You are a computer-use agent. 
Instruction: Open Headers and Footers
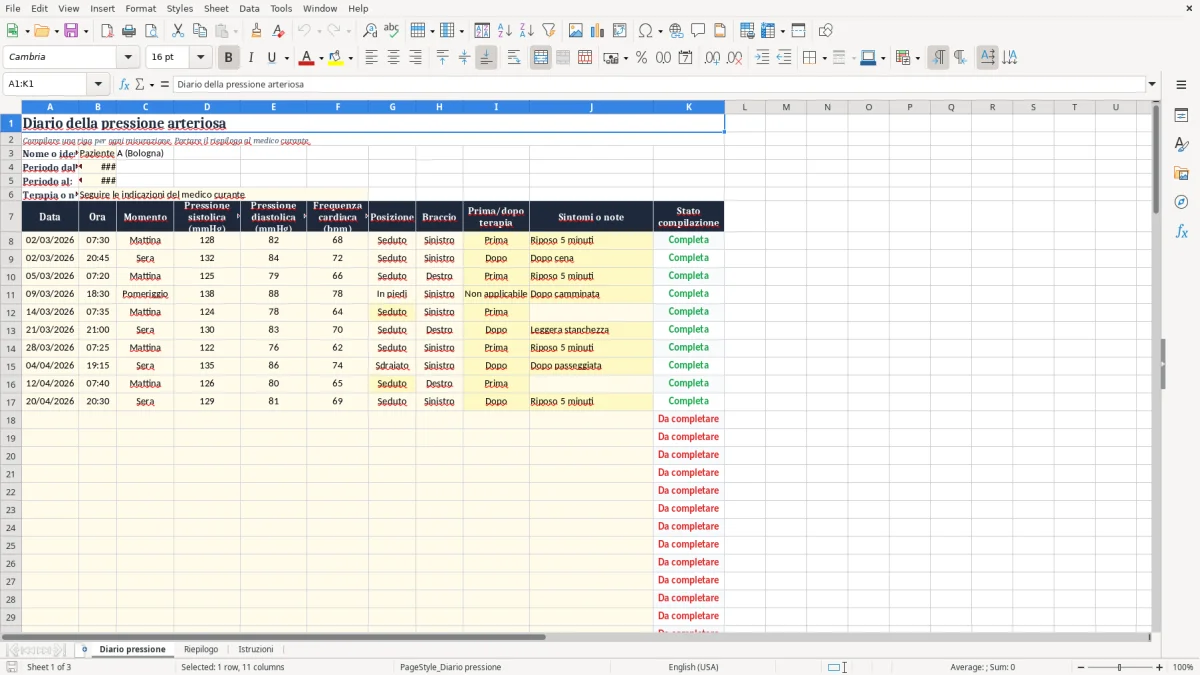(720, 31)
